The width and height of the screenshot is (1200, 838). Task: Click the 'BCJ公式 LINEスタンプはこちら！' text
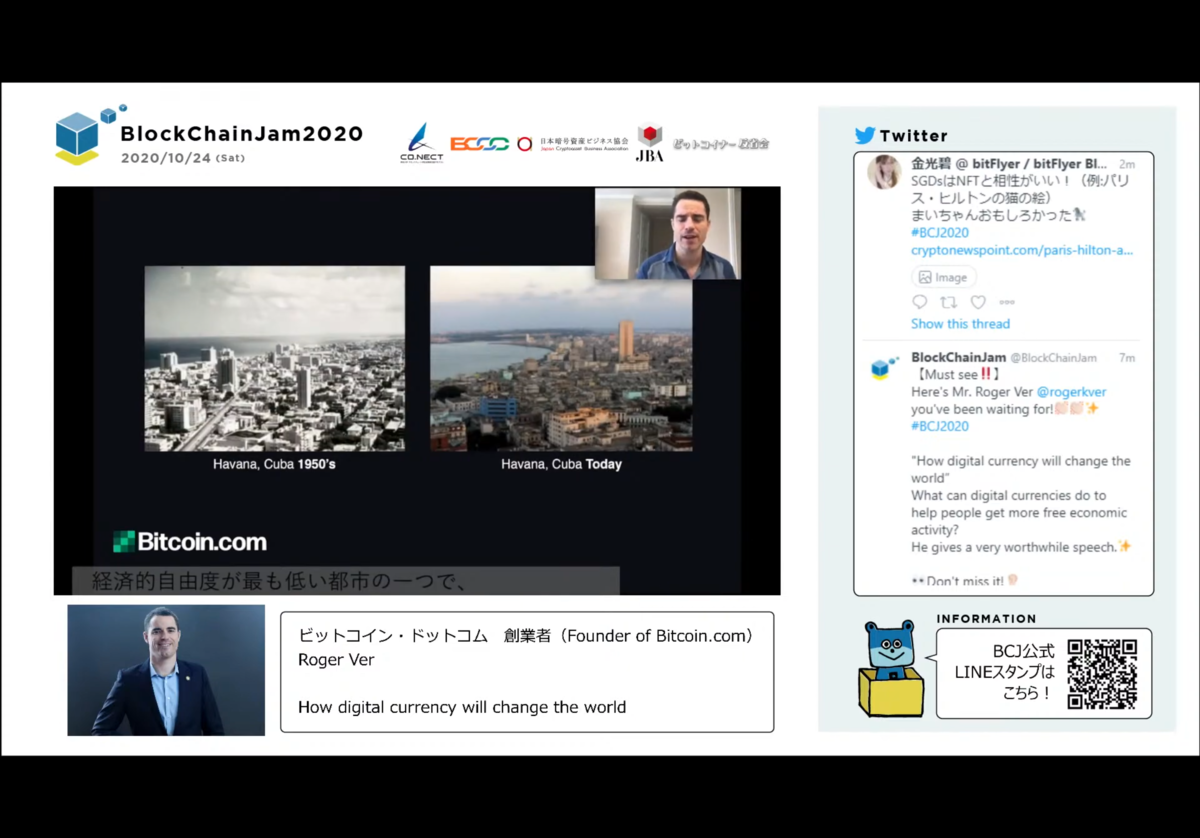(x=1004, y=672)
